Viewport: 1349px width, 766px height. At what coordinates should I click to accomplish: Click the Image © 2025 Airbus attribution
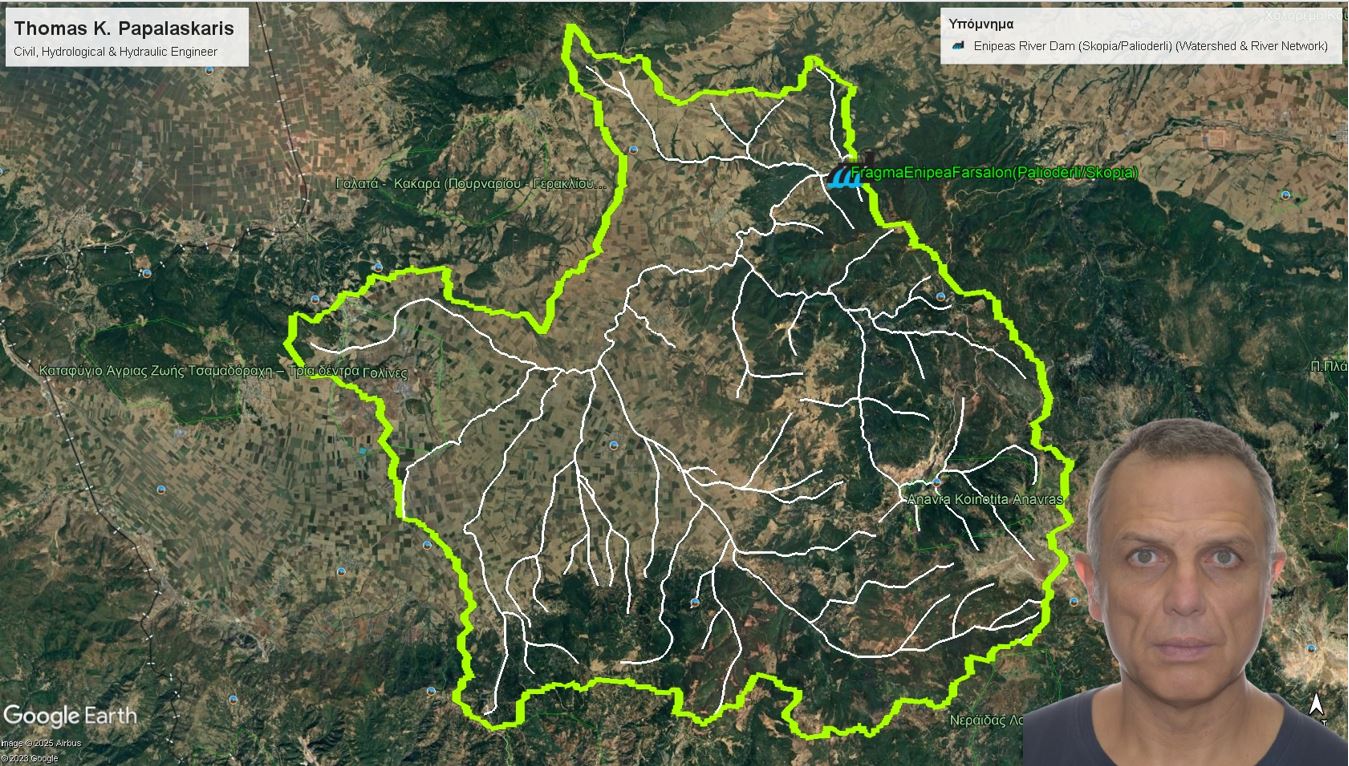41,743
